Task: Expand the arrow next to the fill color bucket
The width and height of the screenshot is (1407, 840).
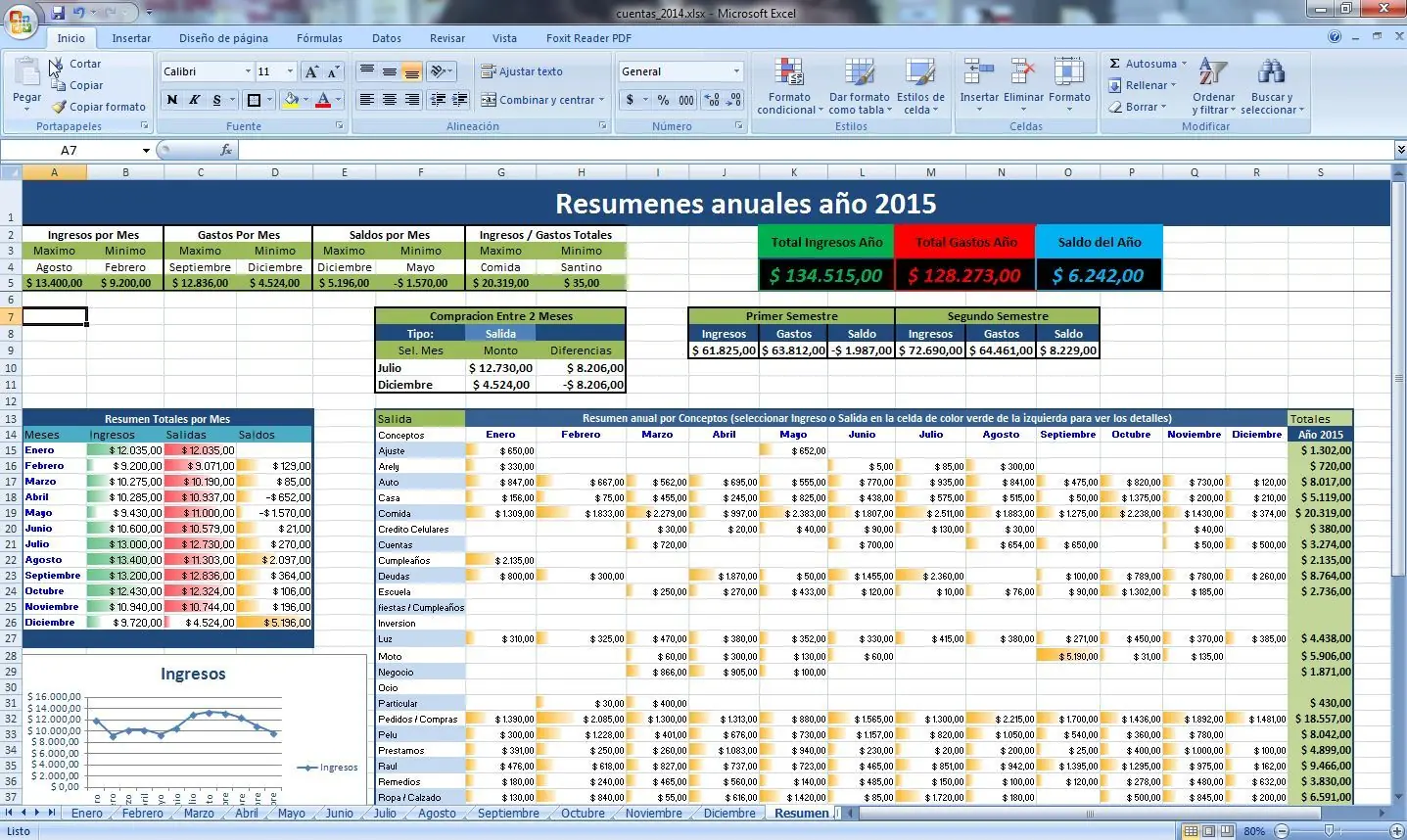Action: tap(305, 100)
